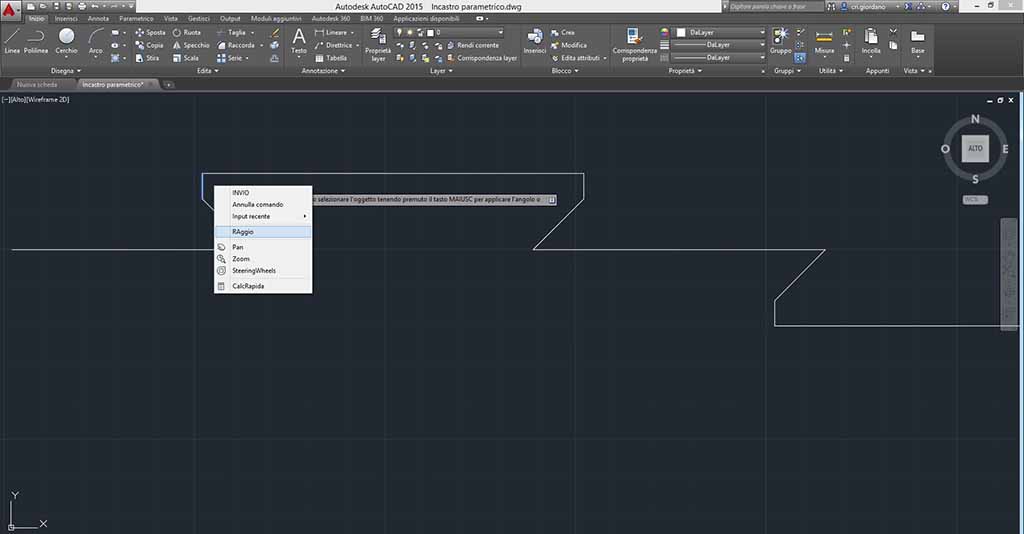Click the ALTO face of ViewCube

coord(975,148)
